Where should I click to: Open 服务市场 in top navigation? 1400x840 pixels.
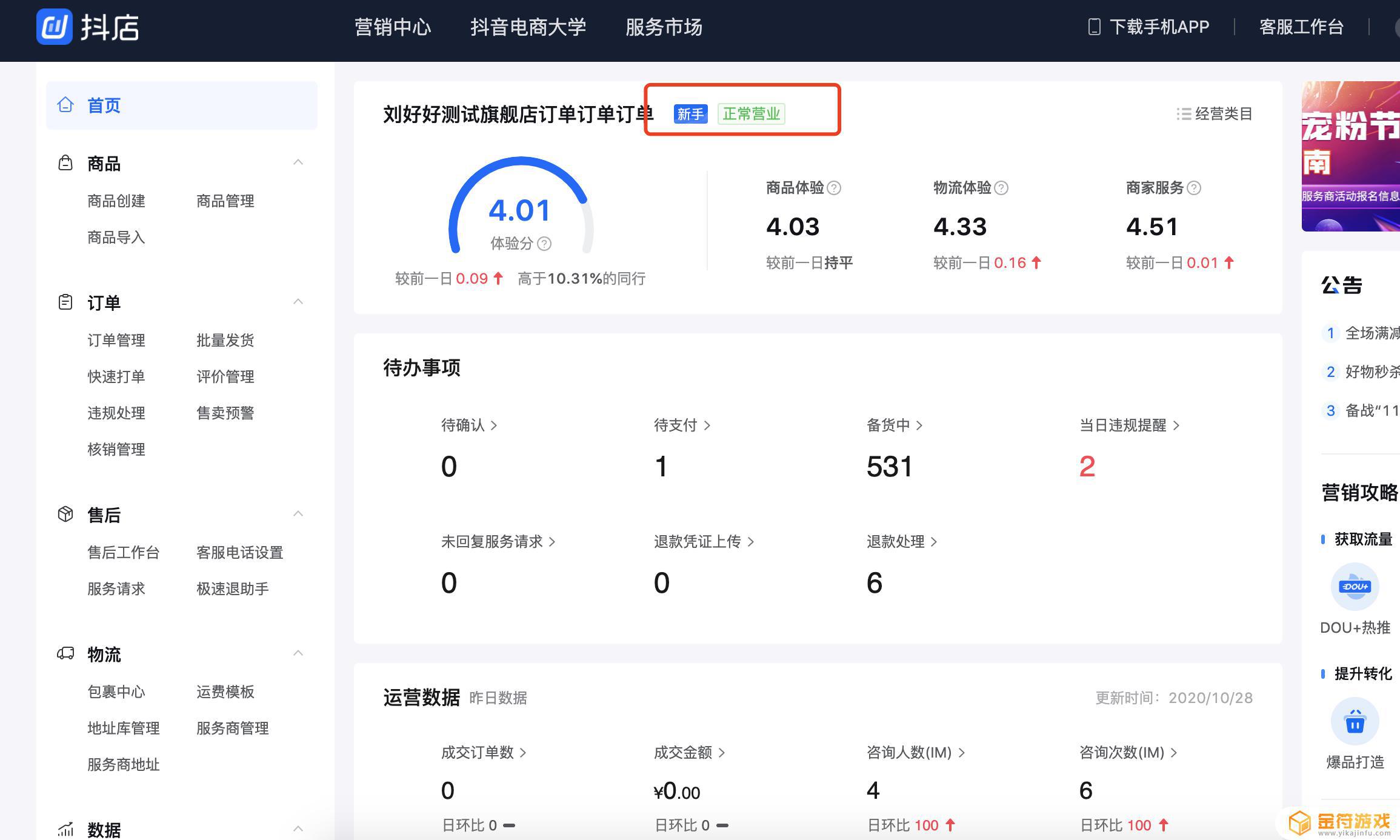pyautogui.click(x=664, y=27)
